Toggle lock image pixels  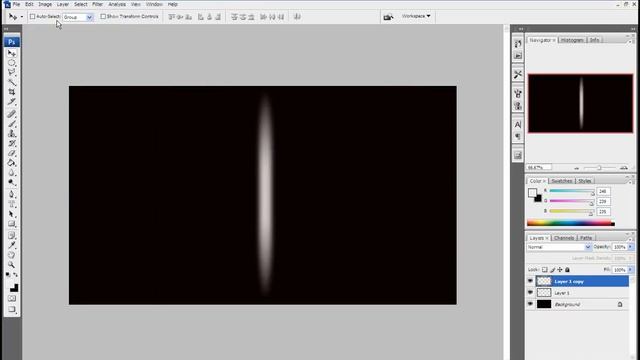(x=553, y=269)
